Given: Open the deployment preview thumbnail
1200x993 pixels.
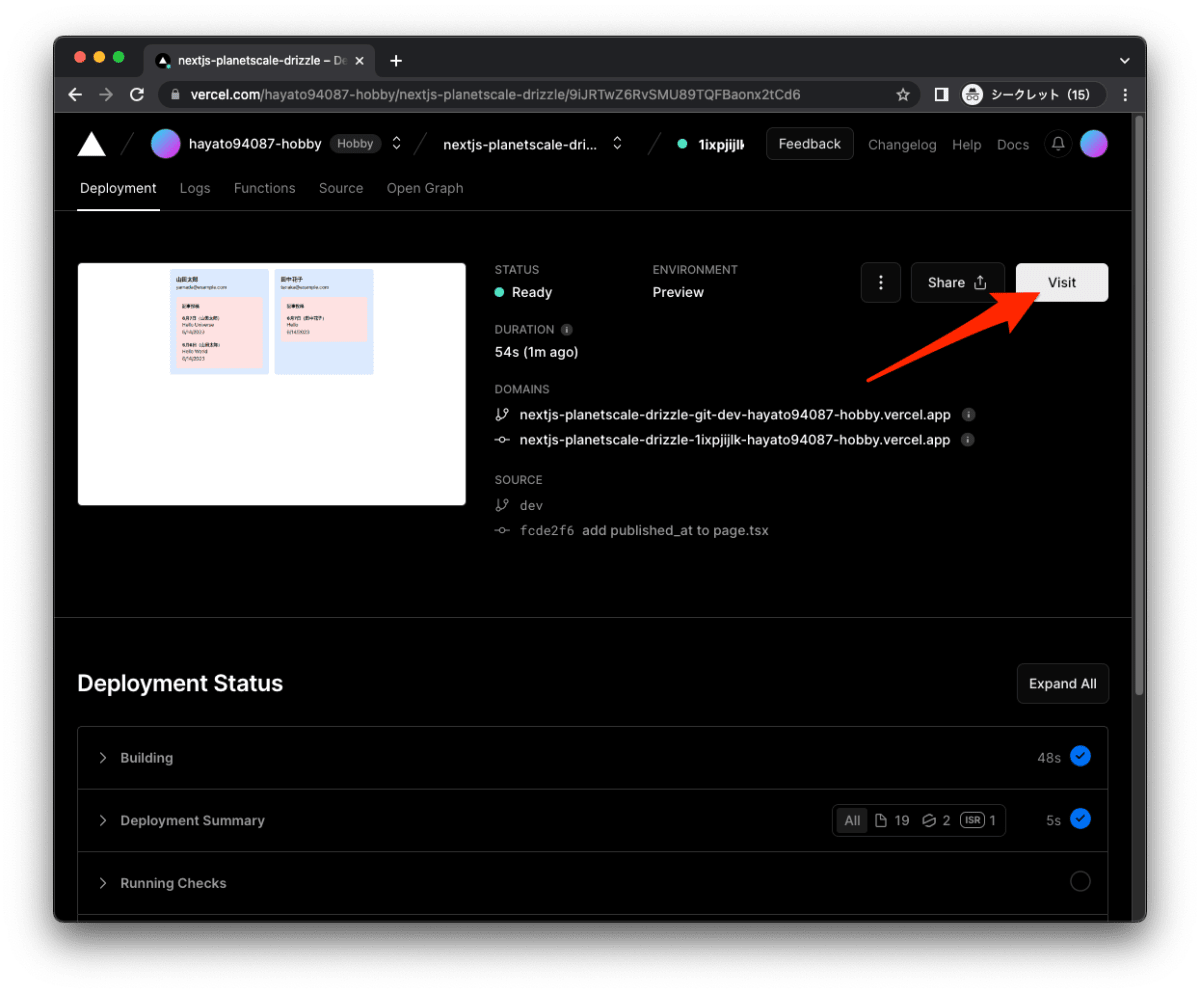Looking at the screenshot, I should 272,384.
